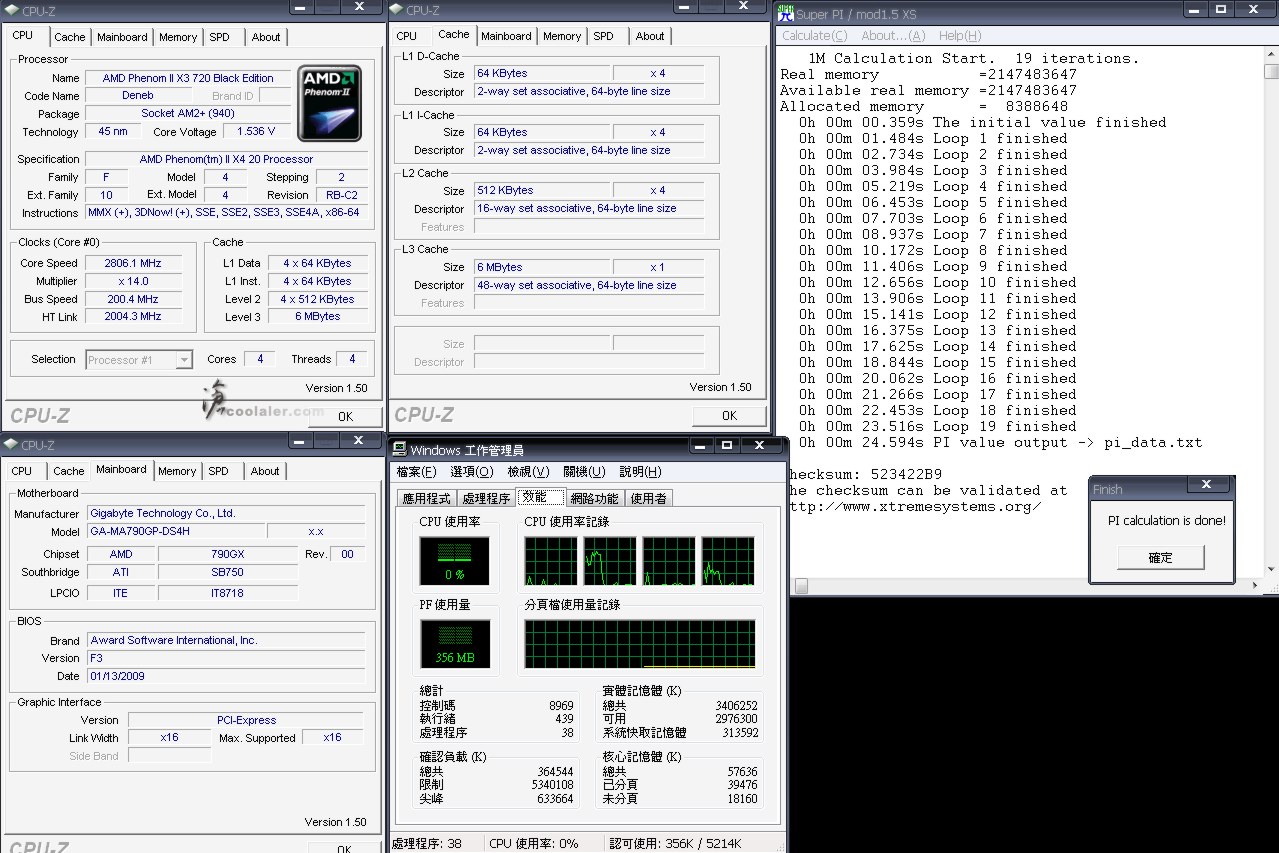Select CPU tab in the cache-info CPU-Z window
The image size is (1279, 853).
pyautogui.click(x=406, y=36)
